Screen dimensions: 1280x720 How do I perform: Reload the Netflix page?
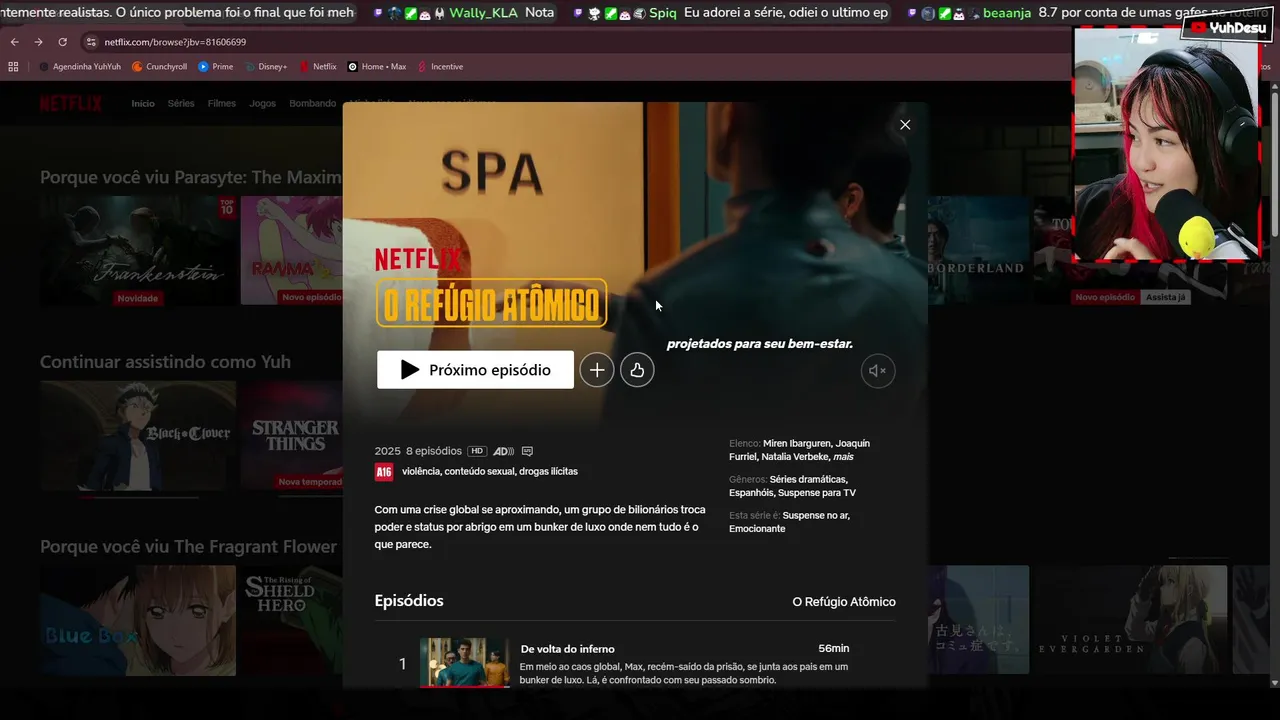(x=62, y=42)
